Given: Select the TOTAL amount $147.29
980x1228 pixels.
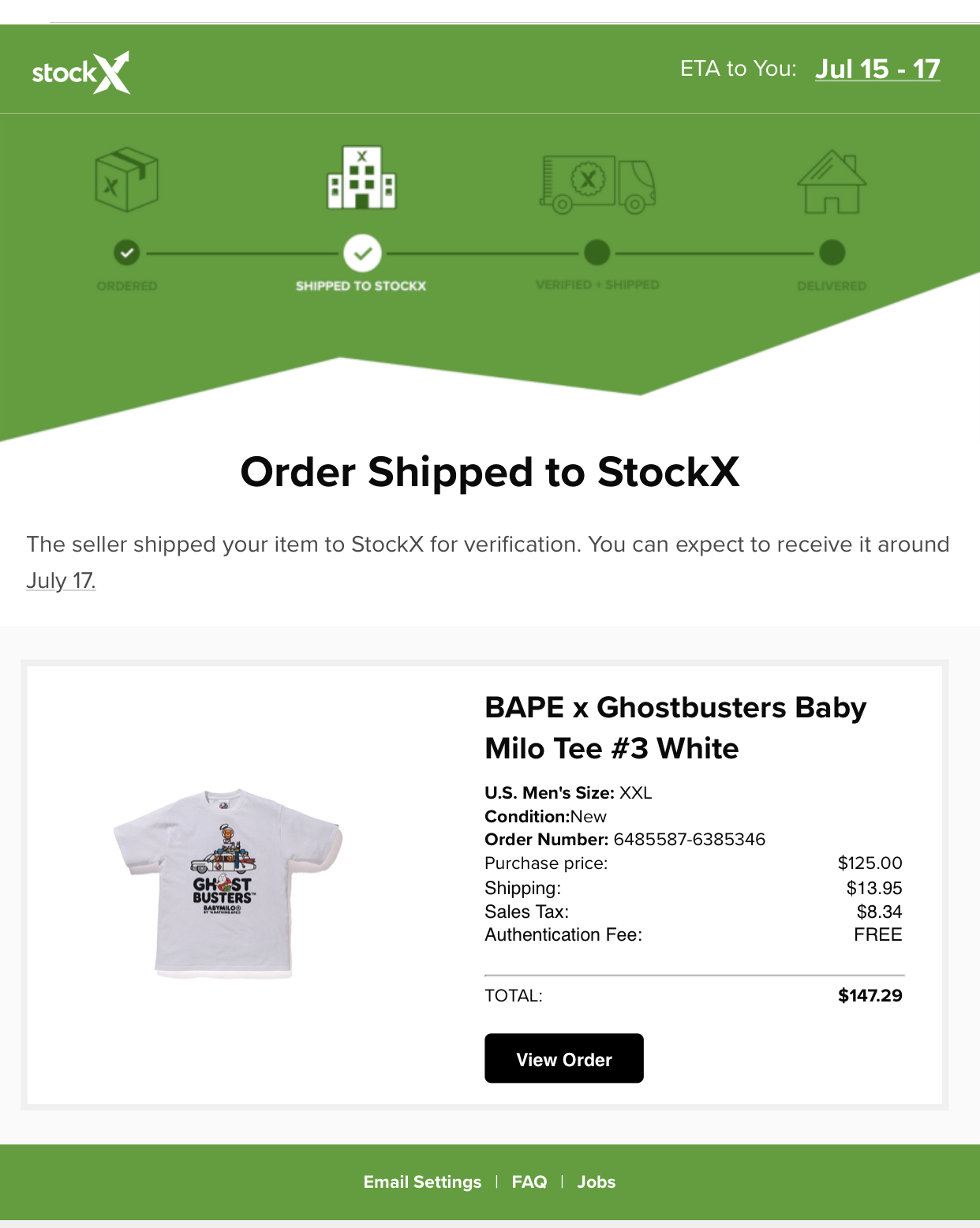Looking at the screenshot, I should click(870, 996).
